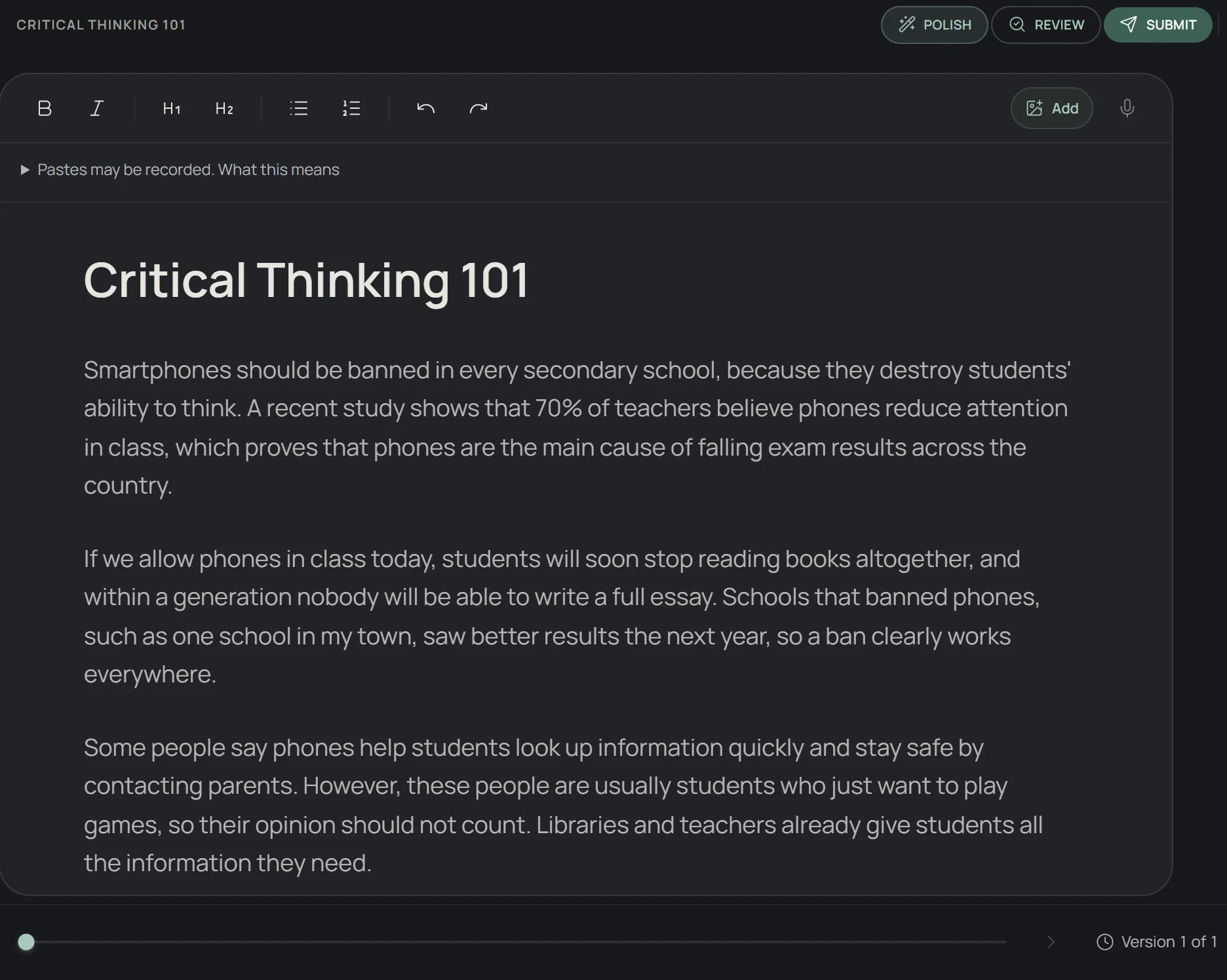Go to next version arrow
Viewport: 1227px width, 980px height.
[x=1051, y=942]
